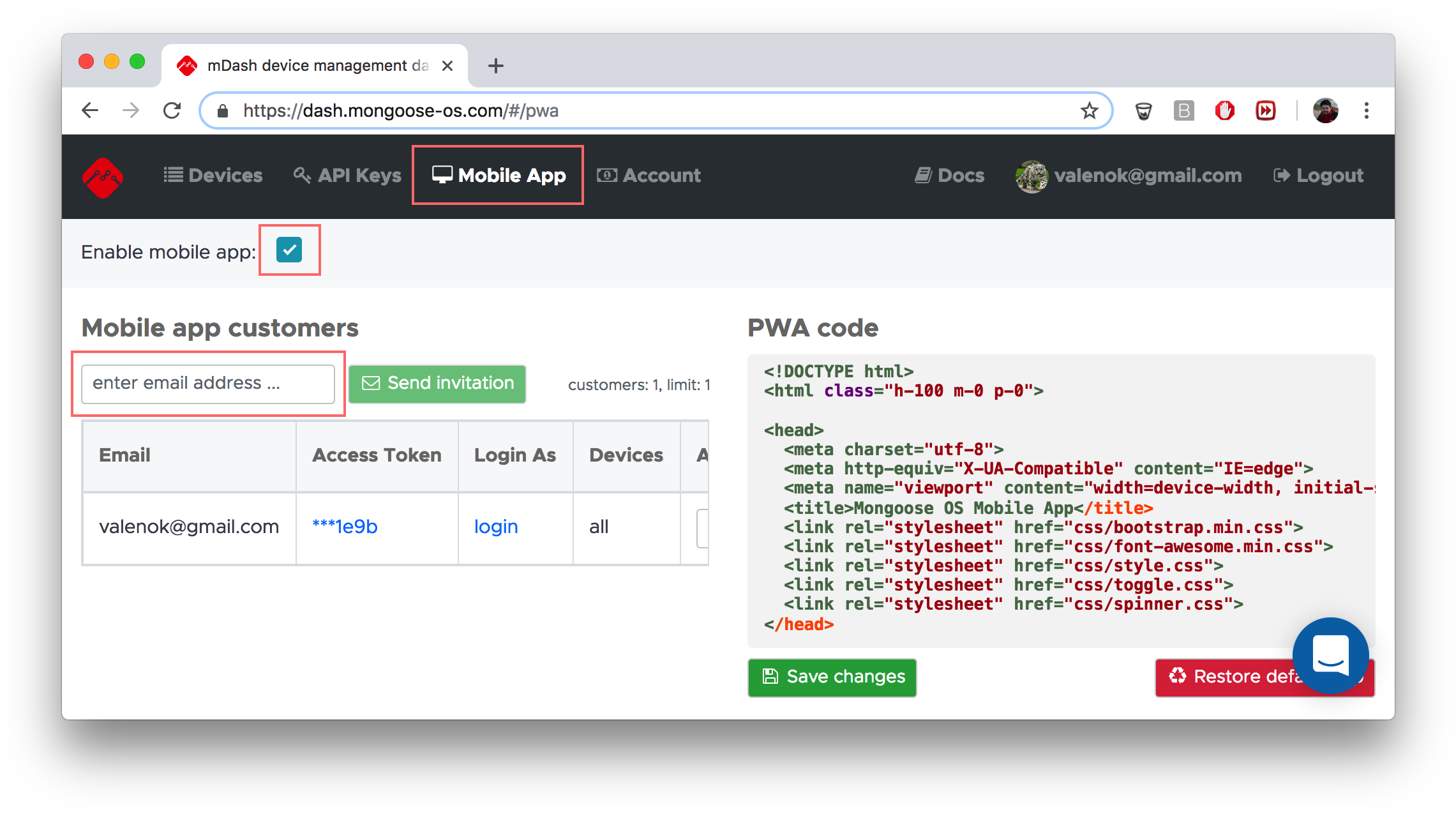
Task: Toggle the Enable mobile app checkbox
Action: [x=289, y=250]
